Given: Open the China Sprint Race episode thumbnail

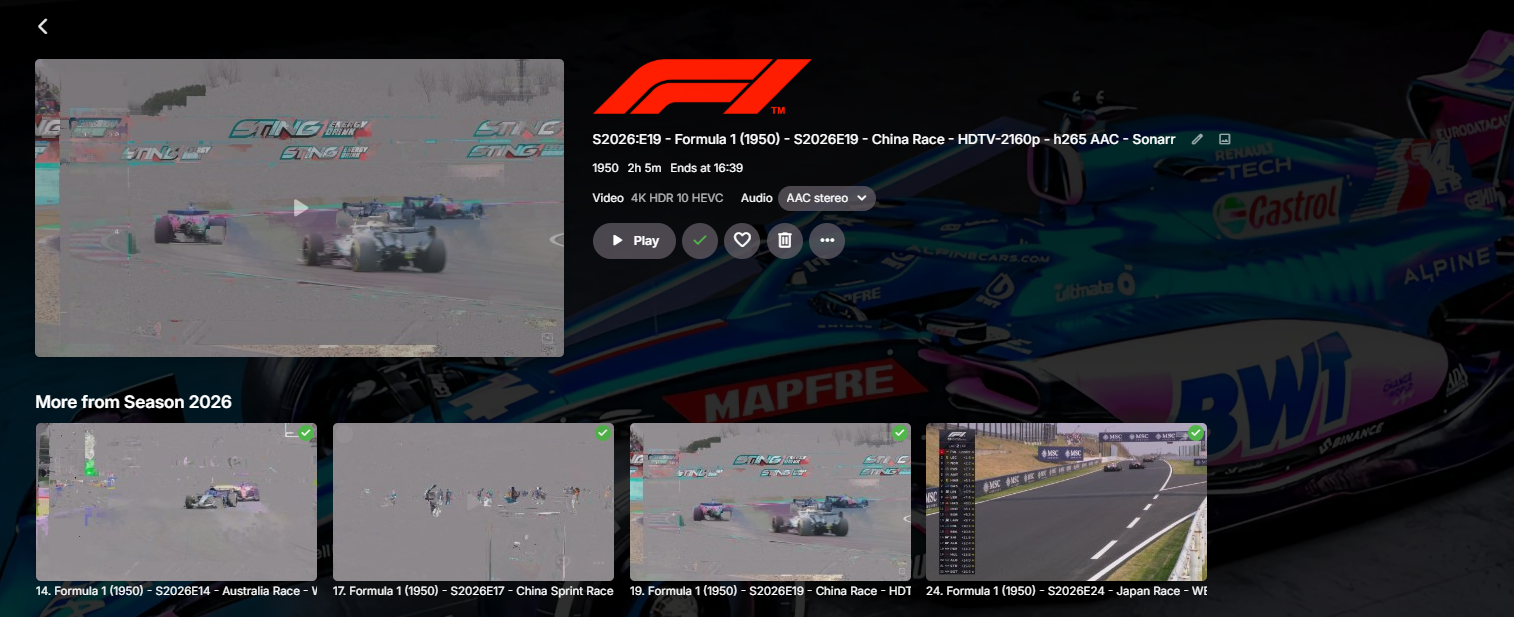Looking at the screenshot, I should (x=473, y=502).
